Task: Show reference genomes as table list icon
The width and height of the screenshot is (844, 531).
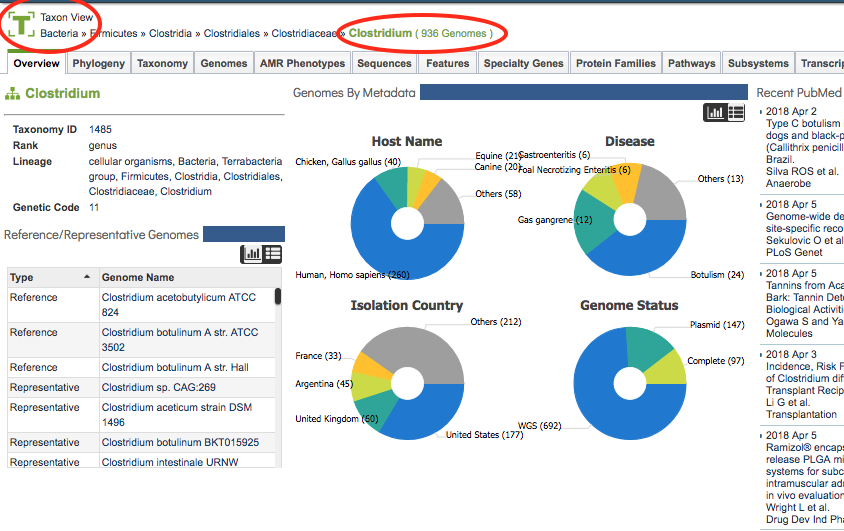Action: [x=272, y=254]
